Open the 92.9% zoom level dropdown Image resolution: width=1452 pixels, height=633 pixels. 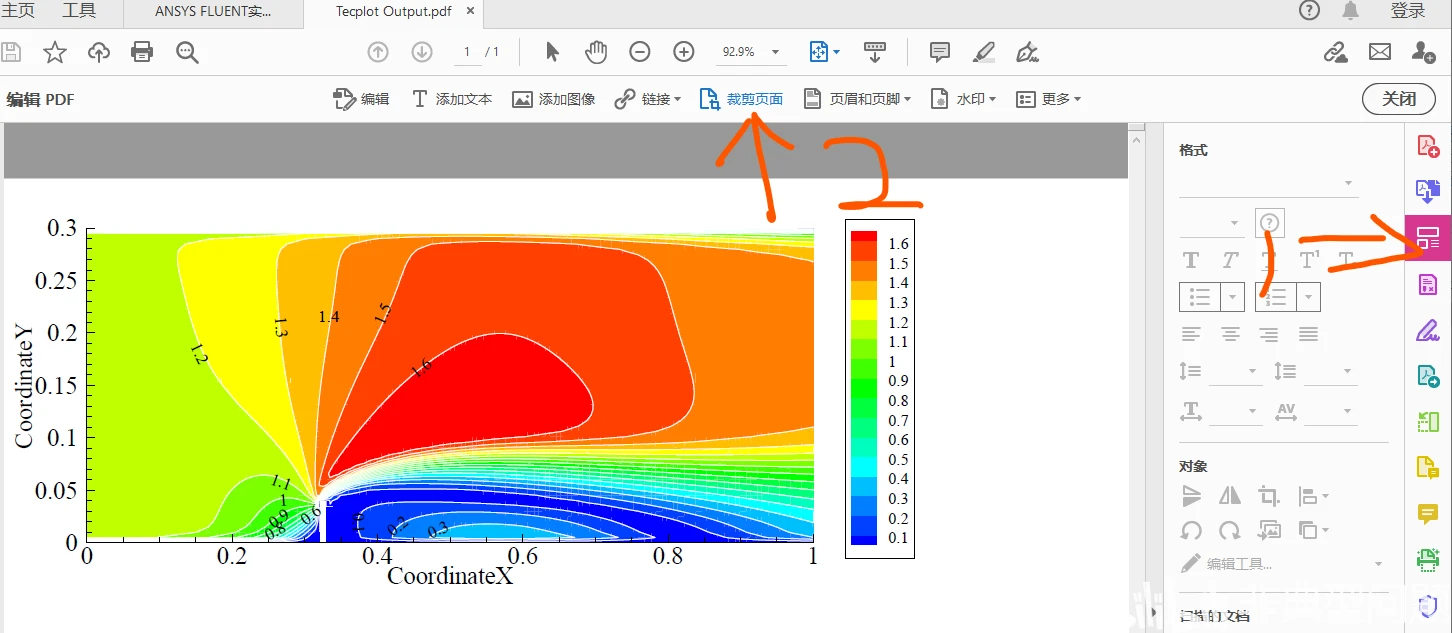(x=751, y=52)
